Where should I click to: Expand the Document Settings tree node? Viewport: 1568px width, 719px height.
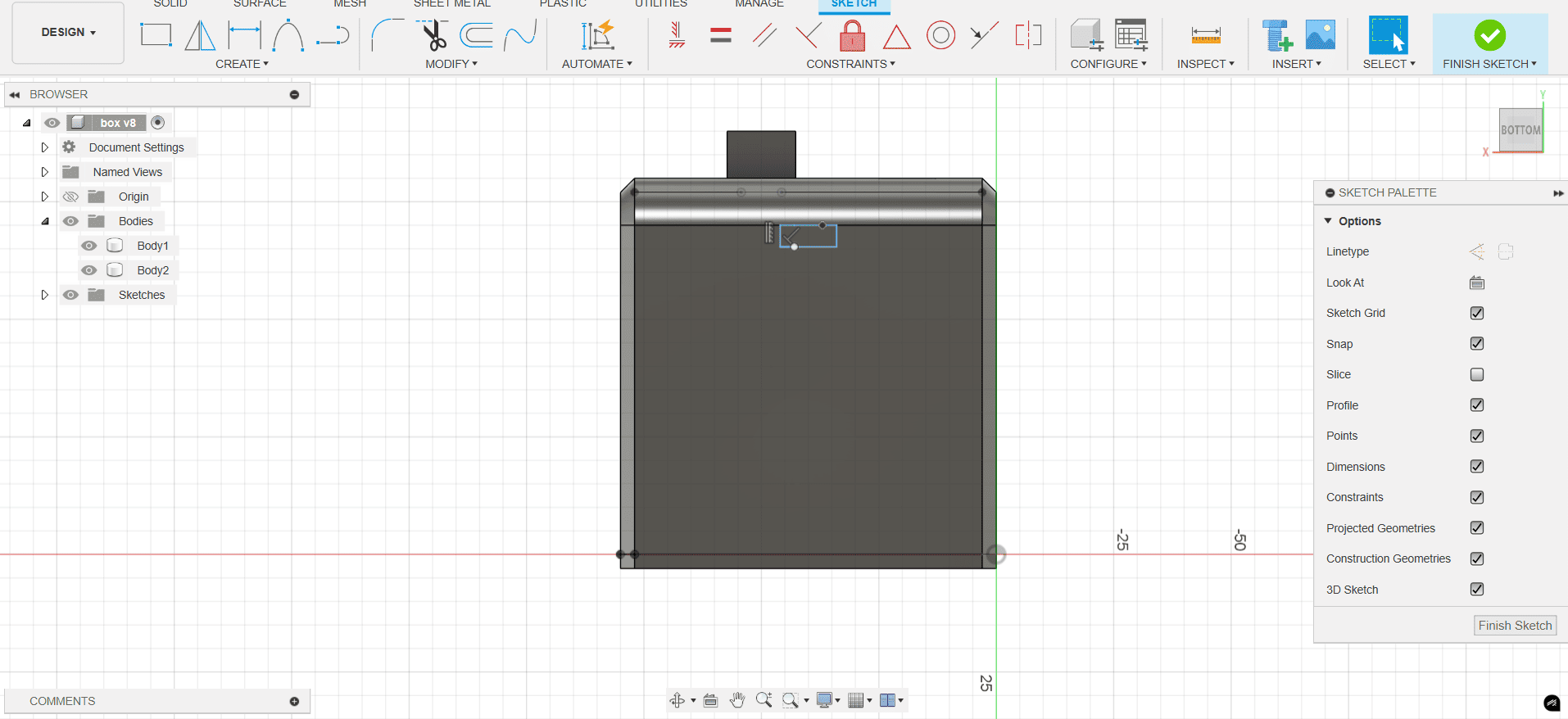click(45, 147)
